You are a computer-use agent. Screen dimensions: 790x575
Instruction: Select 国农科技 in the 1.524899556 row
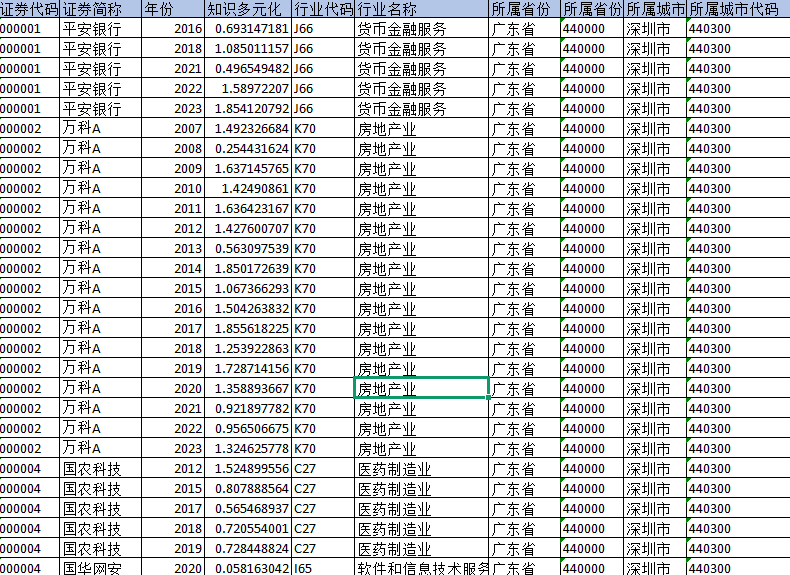coord(101,469)
